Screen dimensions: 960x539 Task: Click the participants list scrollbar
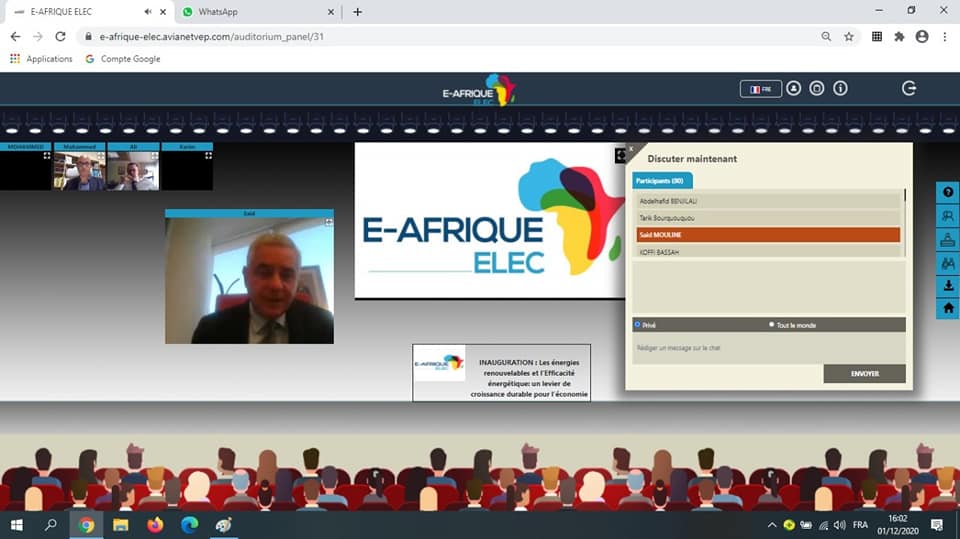coord(906,196)
